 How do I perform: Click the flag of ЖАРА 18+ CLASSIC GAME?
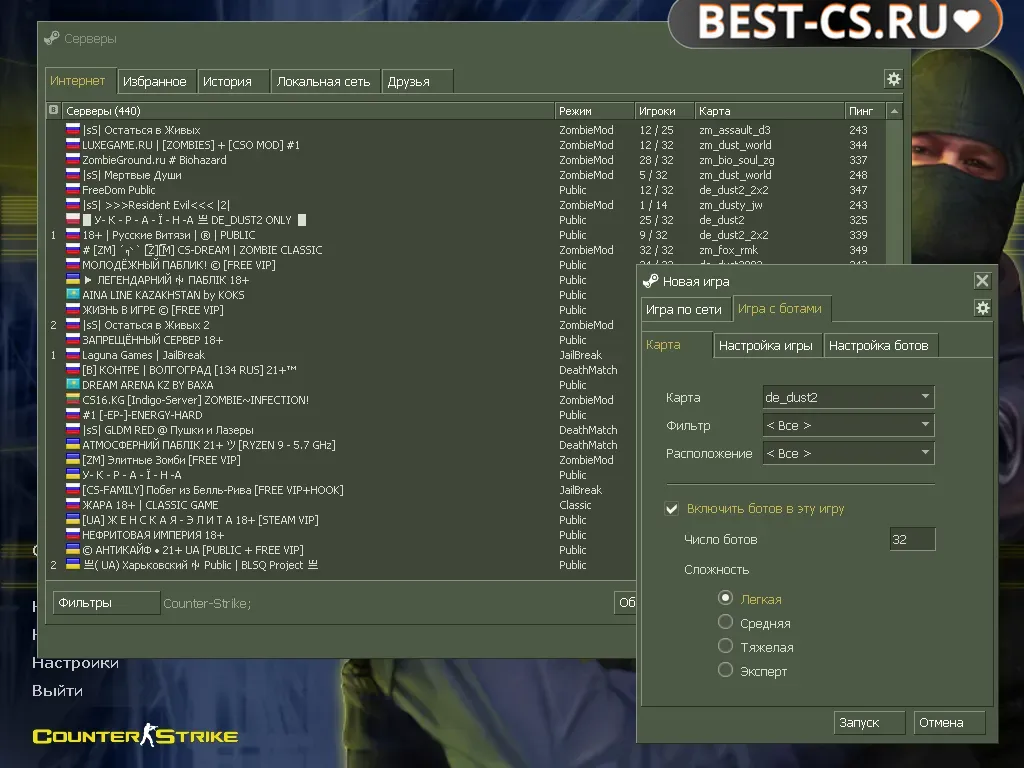pyautogui.click(x=72, y=505)
